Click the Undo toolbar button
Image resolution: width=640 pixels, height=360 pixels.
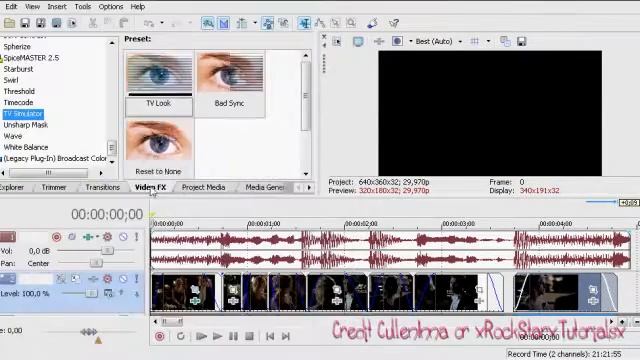pyautogui.click(x=149, y=23)
